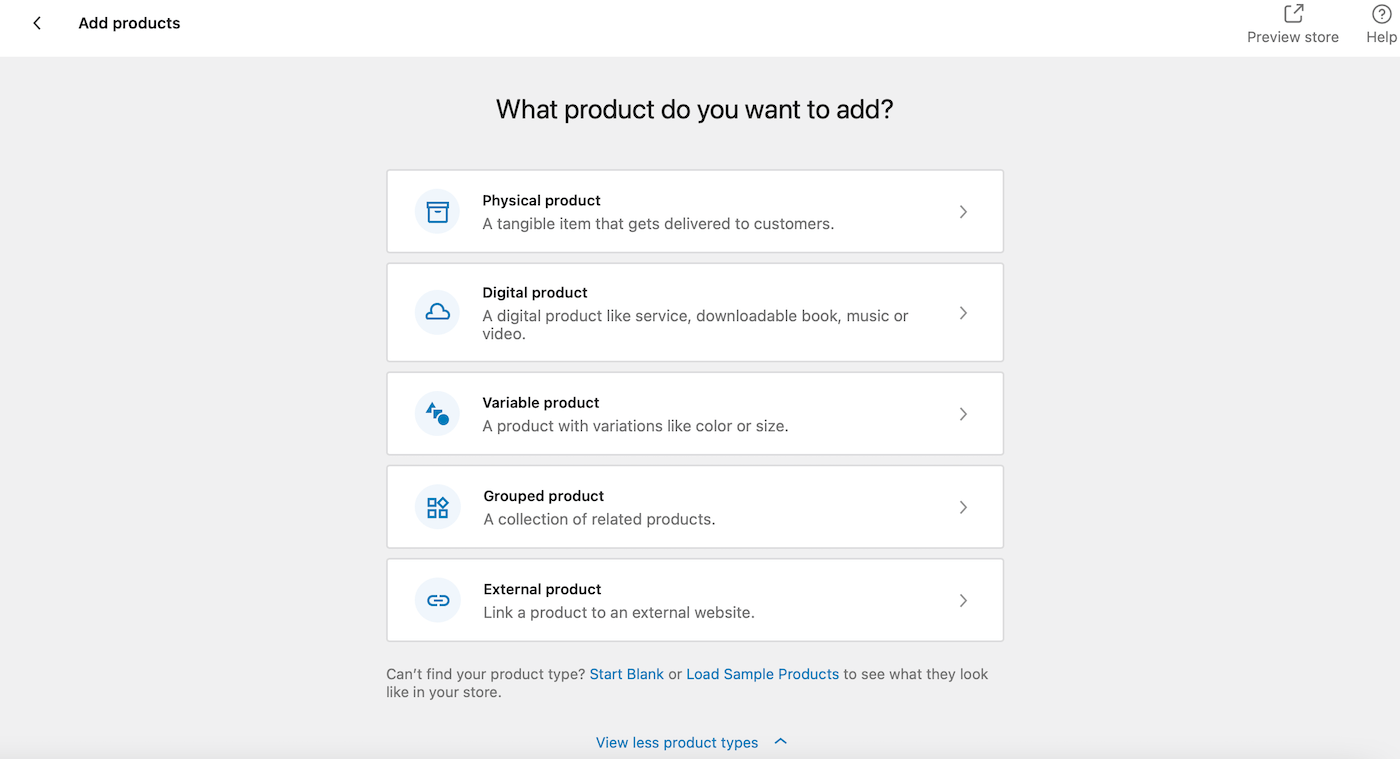The image size is (1400, 759).
Task: Open Preview store from the top bar
Action: point(1292,23)
